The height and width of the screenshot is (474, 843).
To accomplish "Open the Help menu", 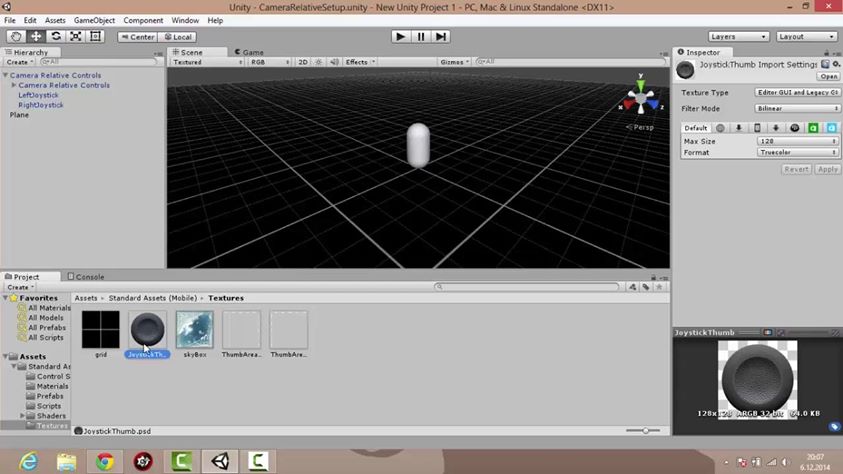I will (x=215, y=20).
